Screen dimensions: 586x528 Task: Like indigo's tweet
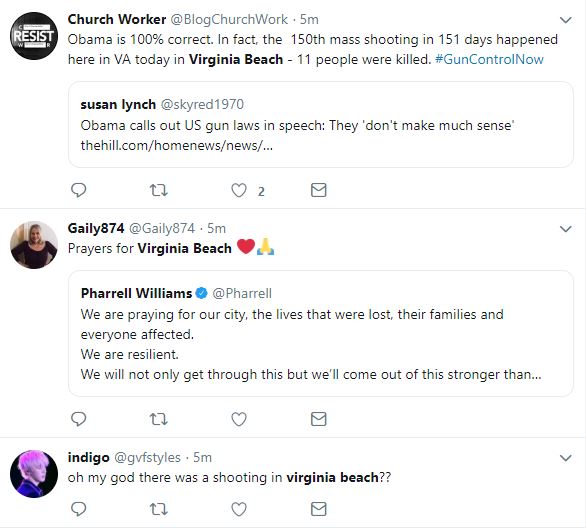[239, 509]
